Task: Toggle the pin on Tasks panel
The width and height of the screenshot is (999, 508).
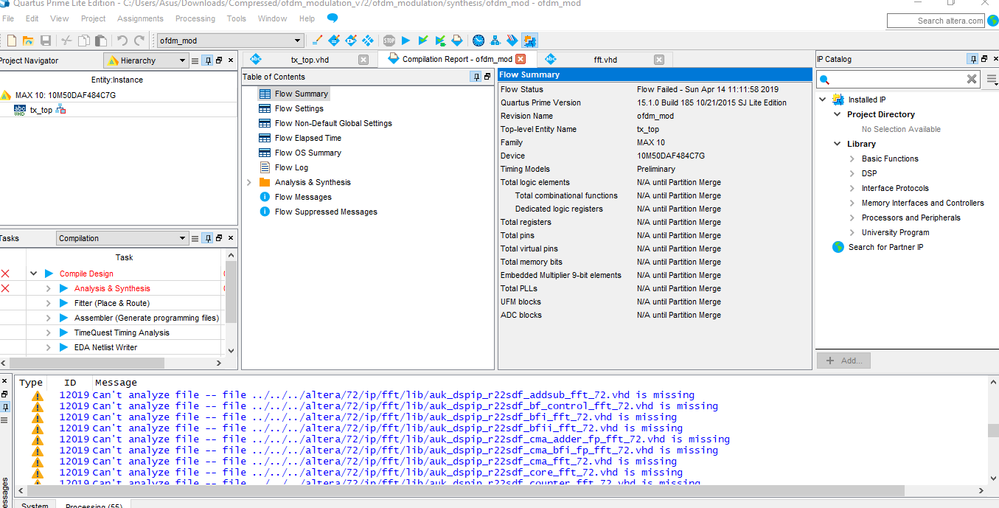Action: pos(207,238)
